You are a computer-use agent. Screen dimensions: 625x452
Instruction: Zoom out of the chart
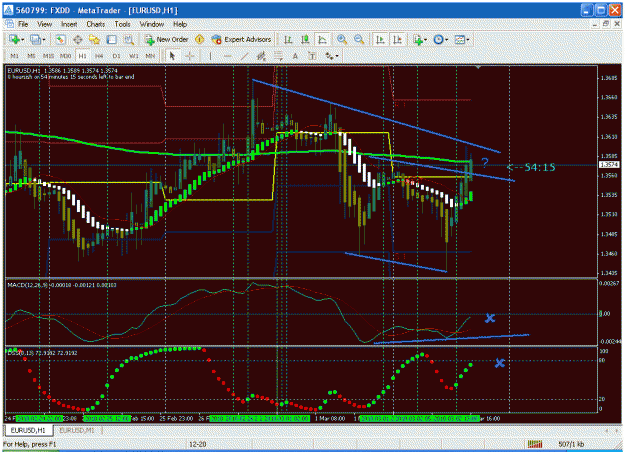click(x=359, y=39)
